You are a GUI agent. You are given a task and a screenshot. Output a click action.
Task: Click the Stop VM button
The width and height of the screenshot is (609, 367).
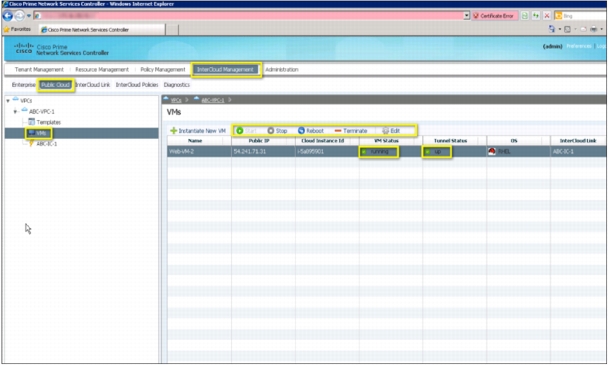277,131
